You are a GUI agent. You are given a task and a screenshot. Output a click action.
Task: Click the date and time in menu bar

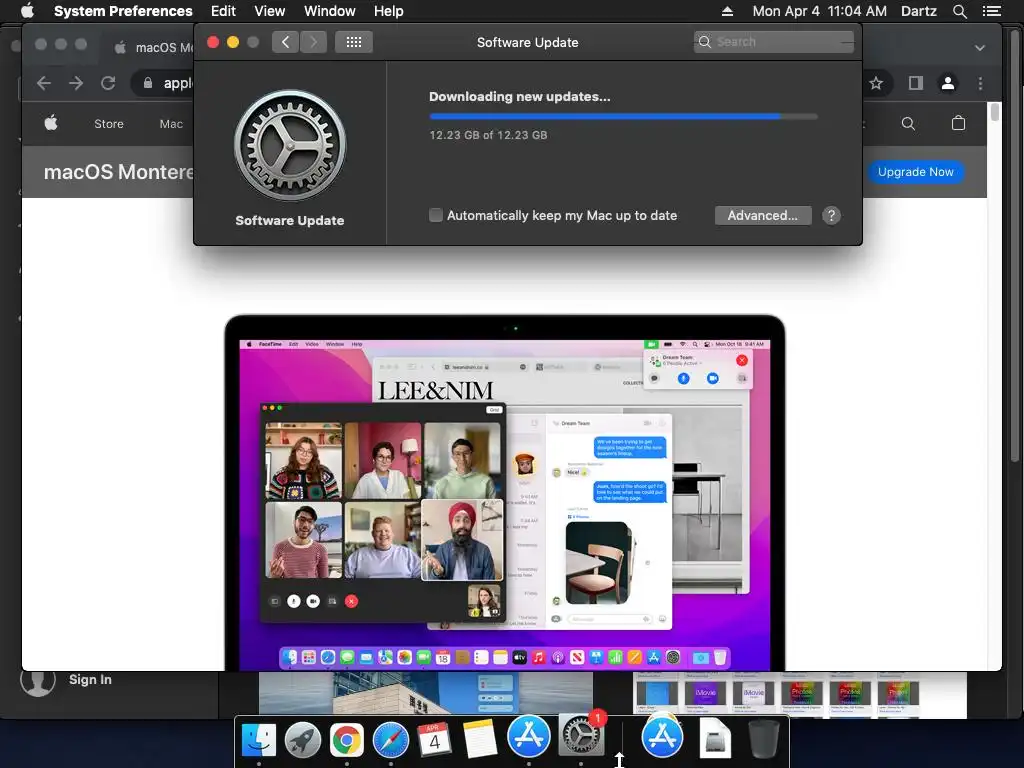(x=820, y=11)
